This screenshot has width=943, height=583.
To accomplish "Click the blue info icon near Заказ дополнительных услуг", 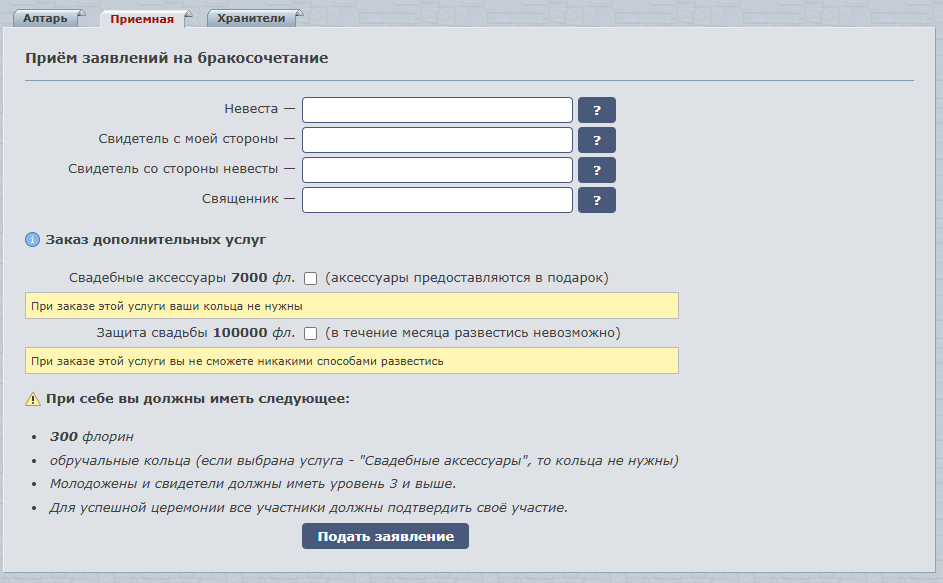I will (32, 240).
